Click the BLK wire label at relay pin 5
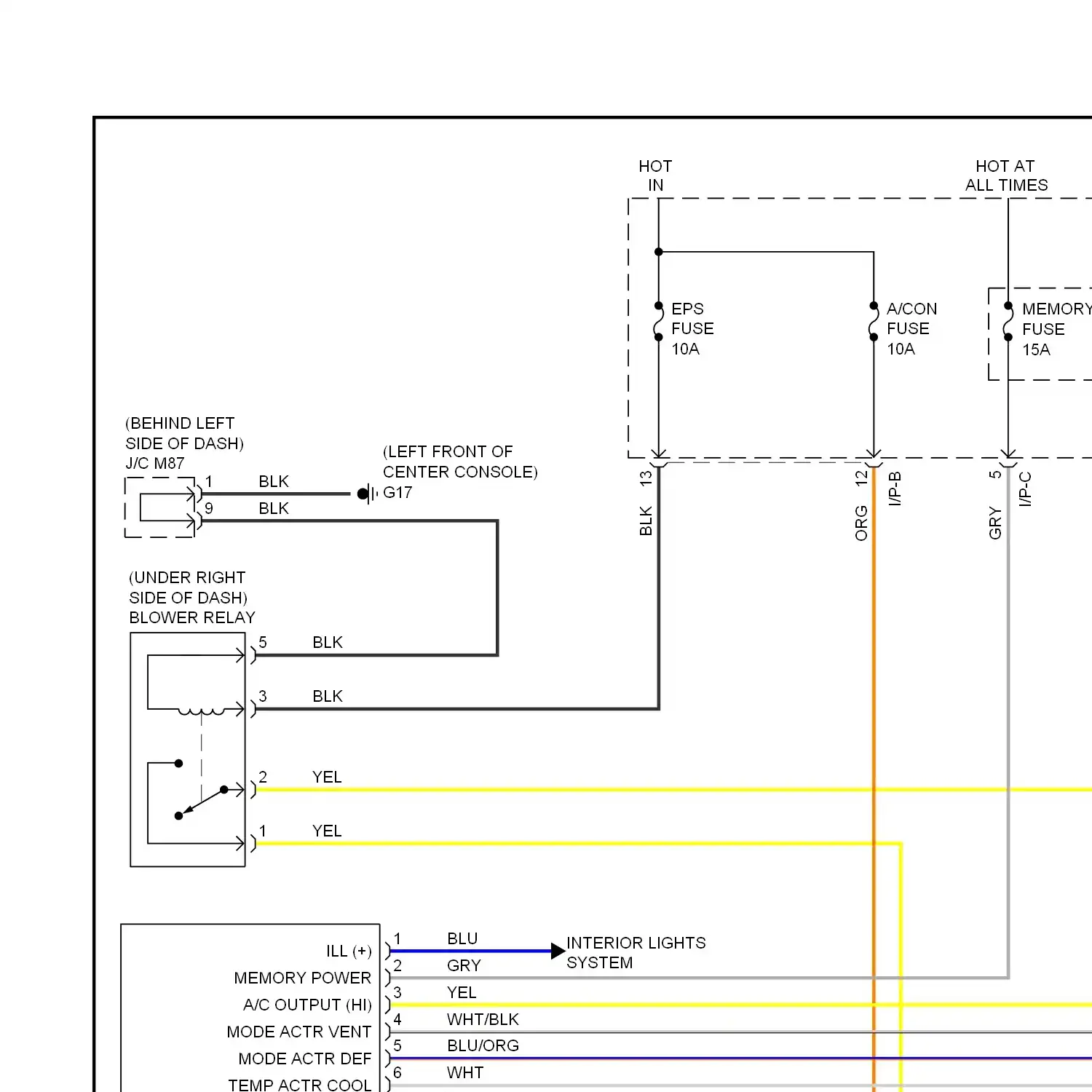1092x1092 pixels. [x=328, y=642]
